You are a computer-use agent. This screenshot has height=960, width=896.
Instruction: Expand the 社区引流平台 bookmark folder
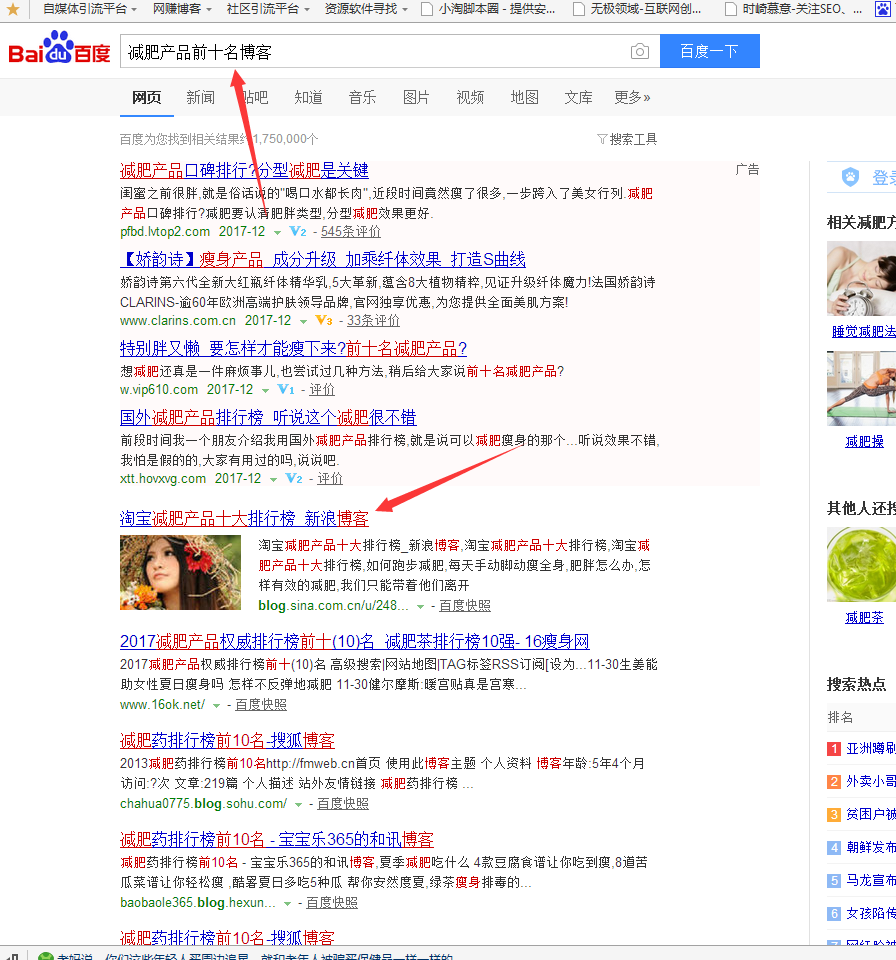[268, 9]
